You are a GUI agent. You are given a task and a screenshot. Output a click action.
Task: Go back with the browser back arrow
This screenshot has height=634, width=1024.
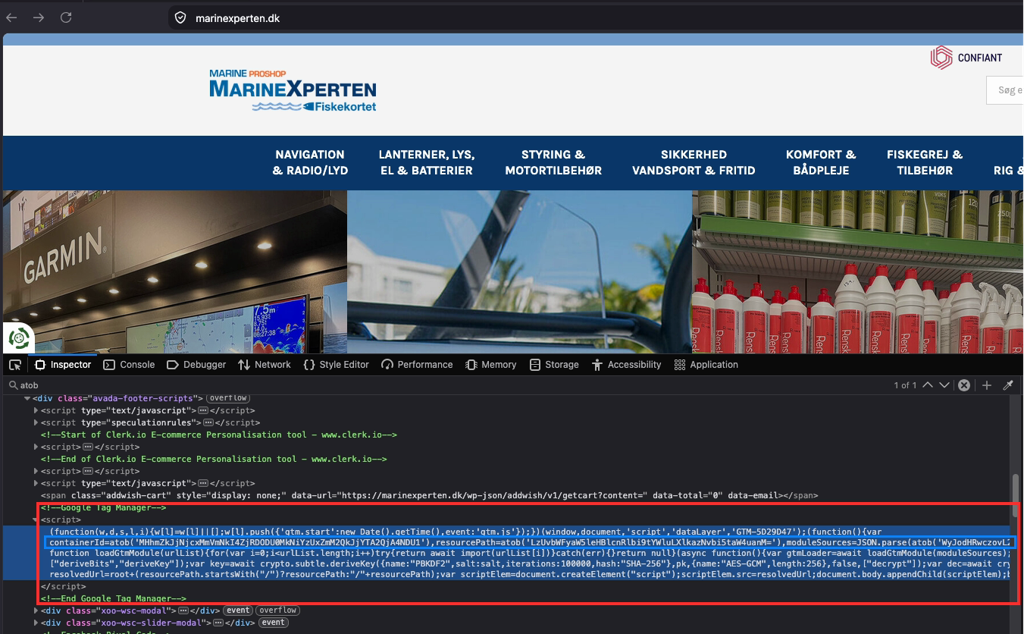[11, 18]
